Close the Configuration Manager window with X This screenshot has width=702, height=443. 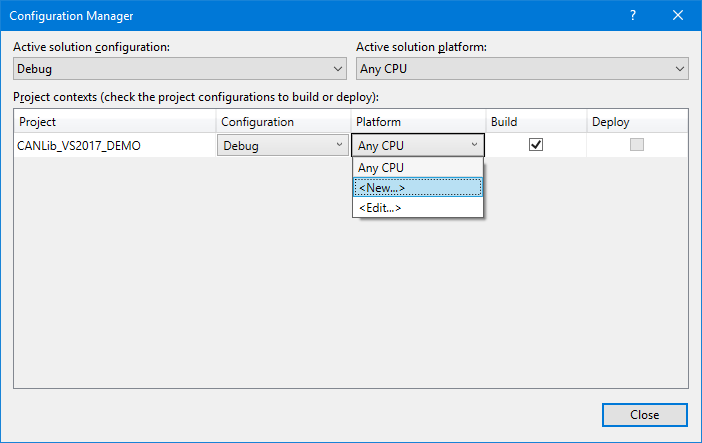(678, 16)
